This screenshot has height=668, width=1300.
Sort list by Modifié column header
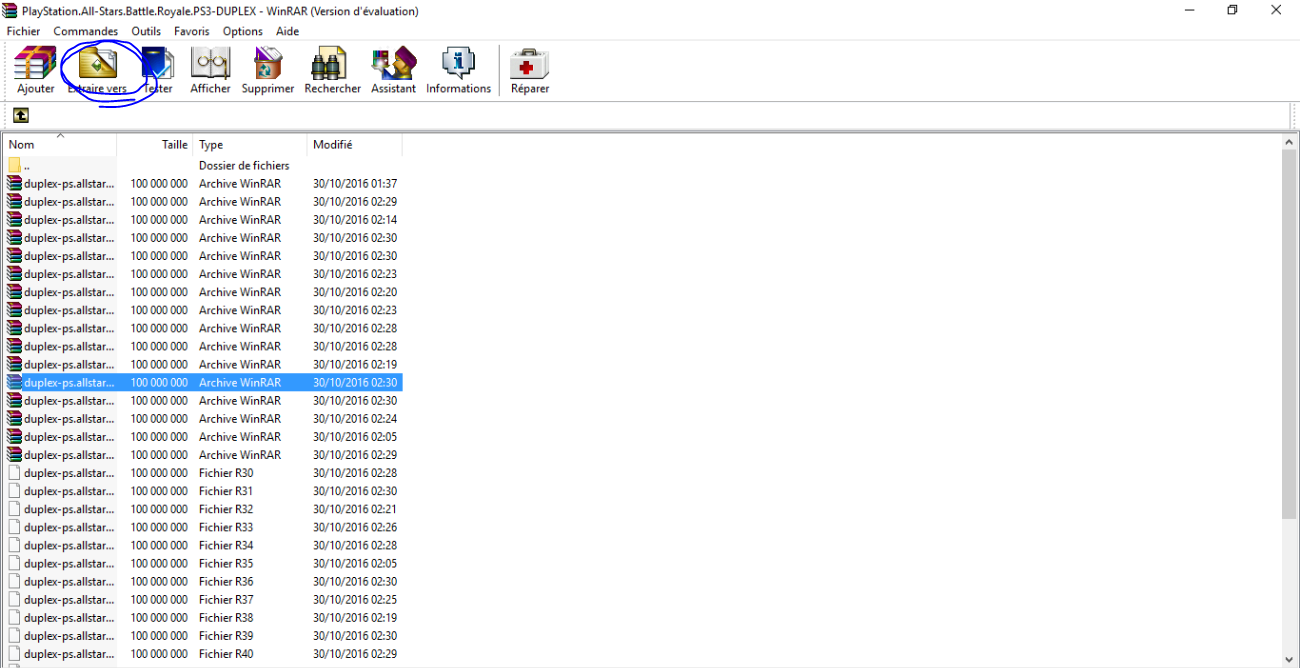355,145
